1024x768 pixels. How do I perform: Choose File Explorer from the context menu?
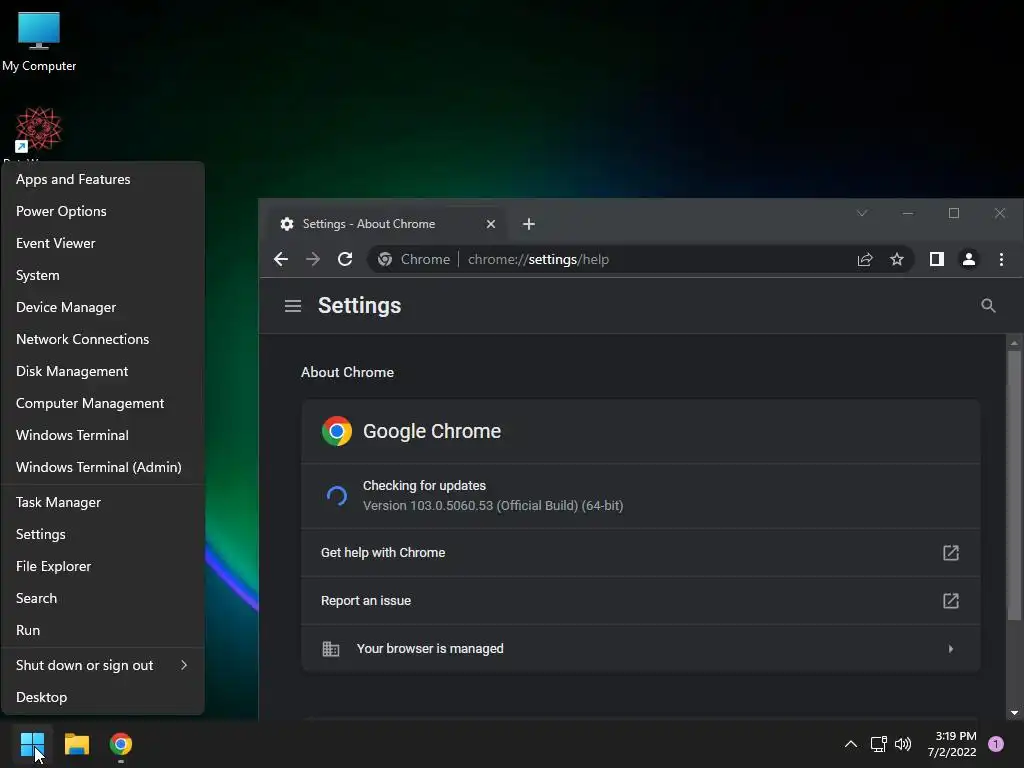(103, 566)
